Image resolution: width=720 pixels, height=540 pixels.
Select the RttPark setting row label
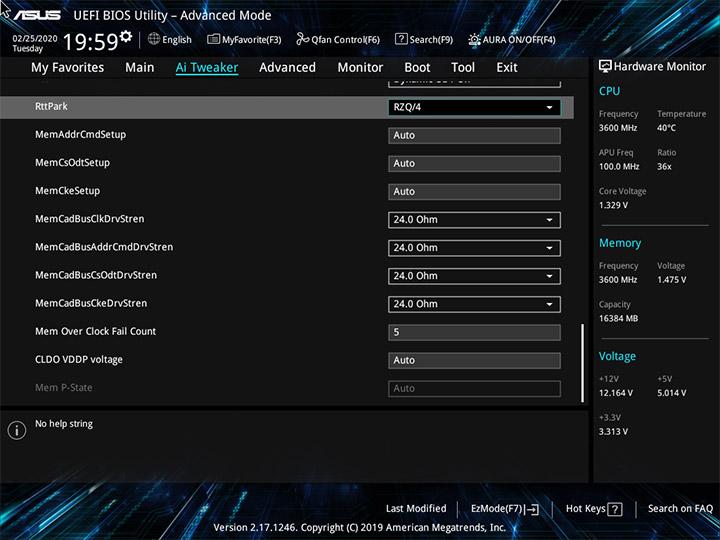(x=51, y=107)
